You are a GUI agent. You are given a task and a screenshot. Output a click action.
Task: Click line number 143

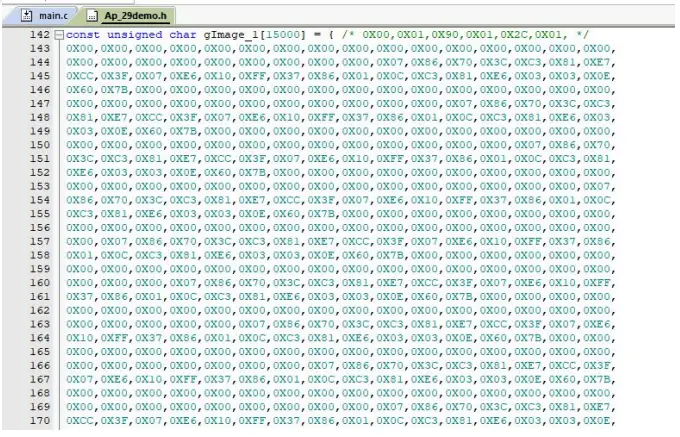(x=39, y=49)
